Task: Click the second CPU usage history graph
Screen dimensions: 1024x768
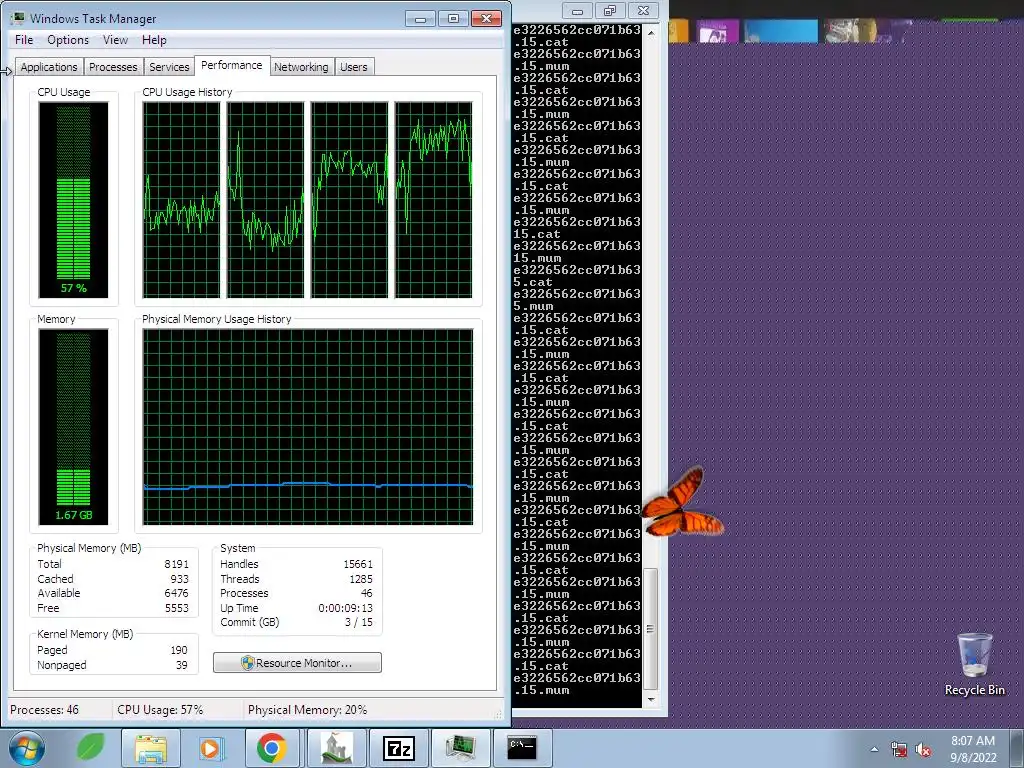Action: 266,200
